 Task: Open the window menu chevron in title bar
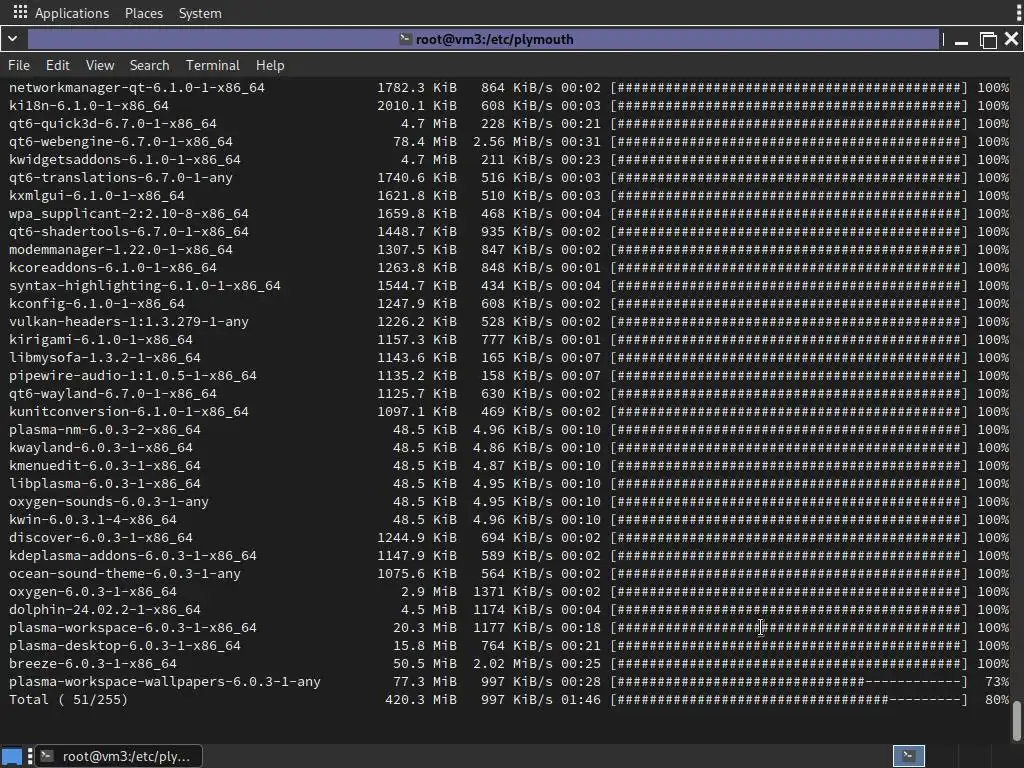(12, 39)
